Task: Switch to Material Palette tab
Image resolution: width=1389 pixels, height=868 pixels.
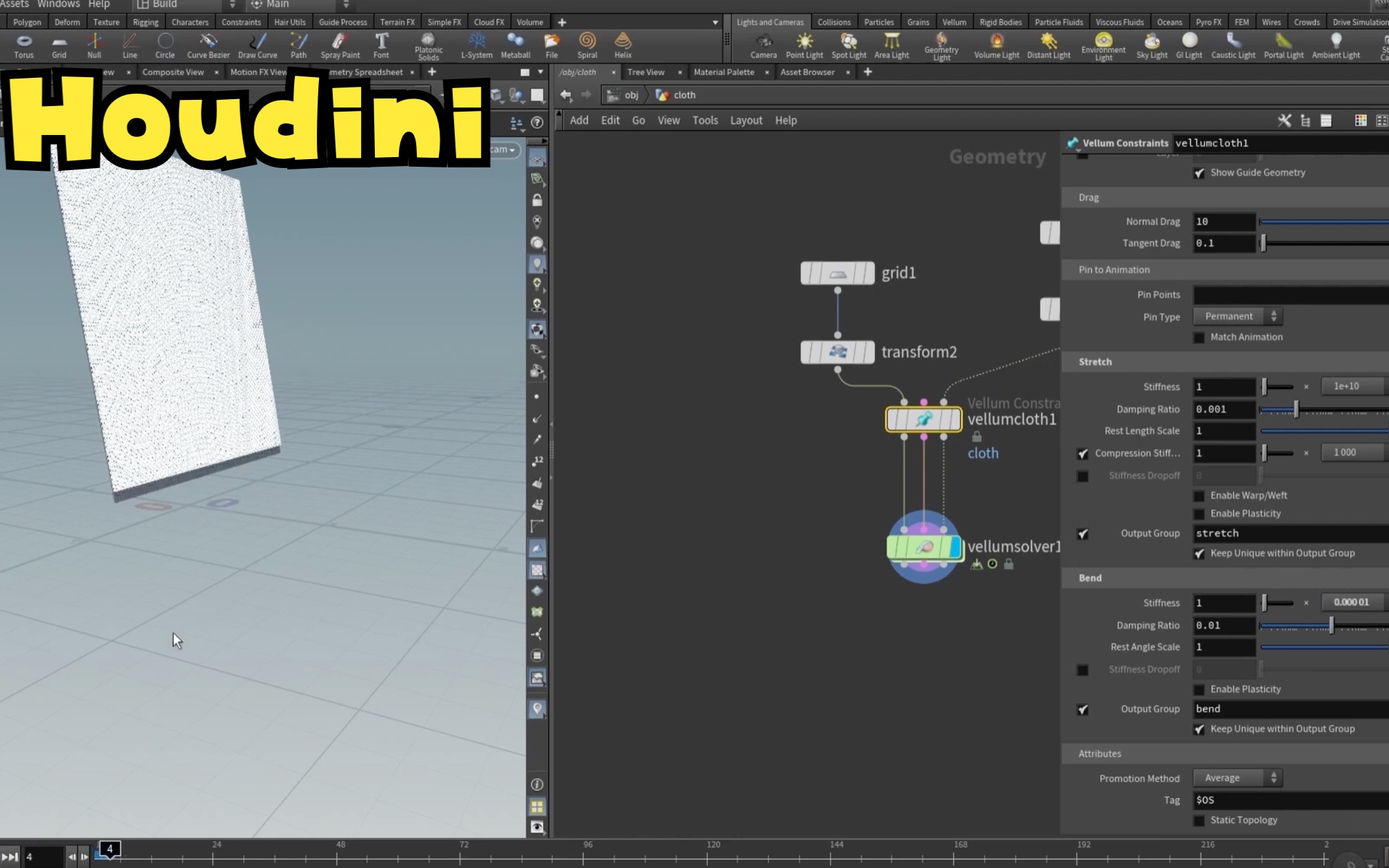Action: pos(723,72)
